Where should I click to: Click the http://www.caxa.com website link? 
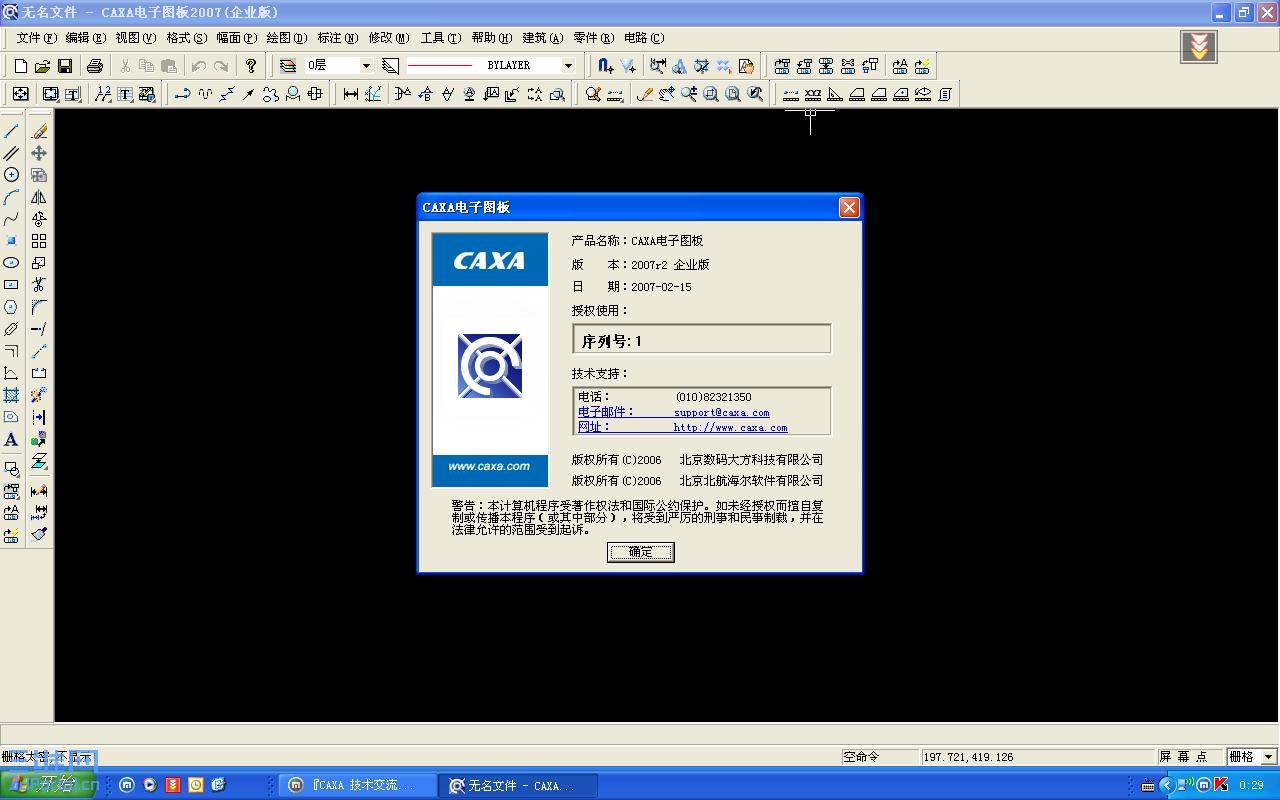730,427
